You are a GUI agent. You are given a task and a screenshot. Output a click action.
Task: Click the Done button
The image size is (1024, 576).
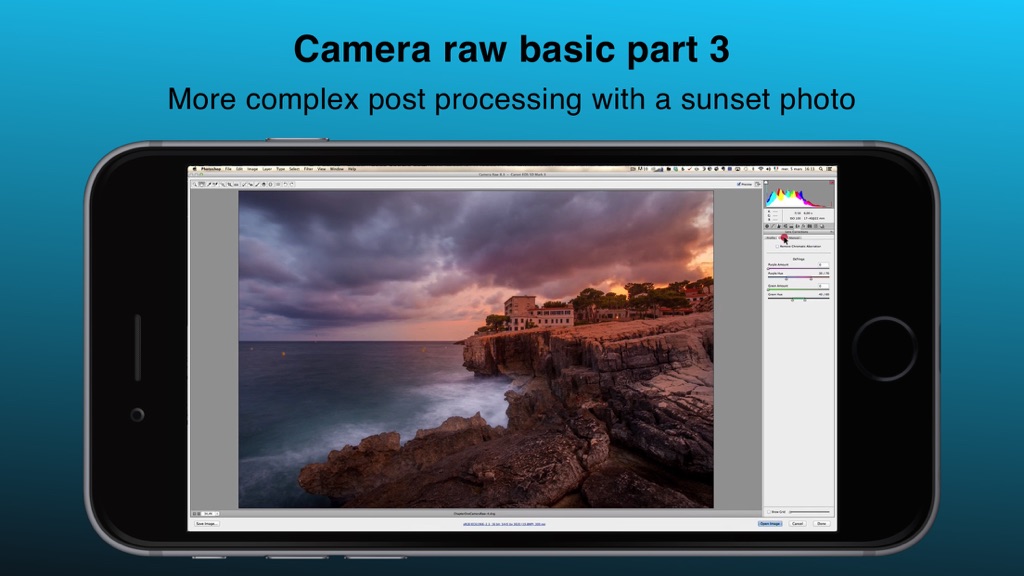(x=822, y=523)
